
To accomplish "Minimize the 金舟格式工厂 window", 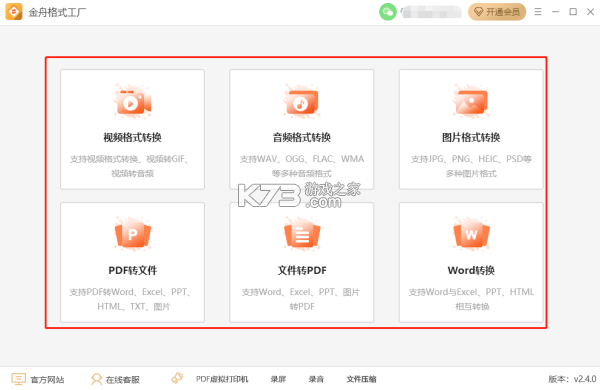I will pyautogui.click(x=556, y=12).
